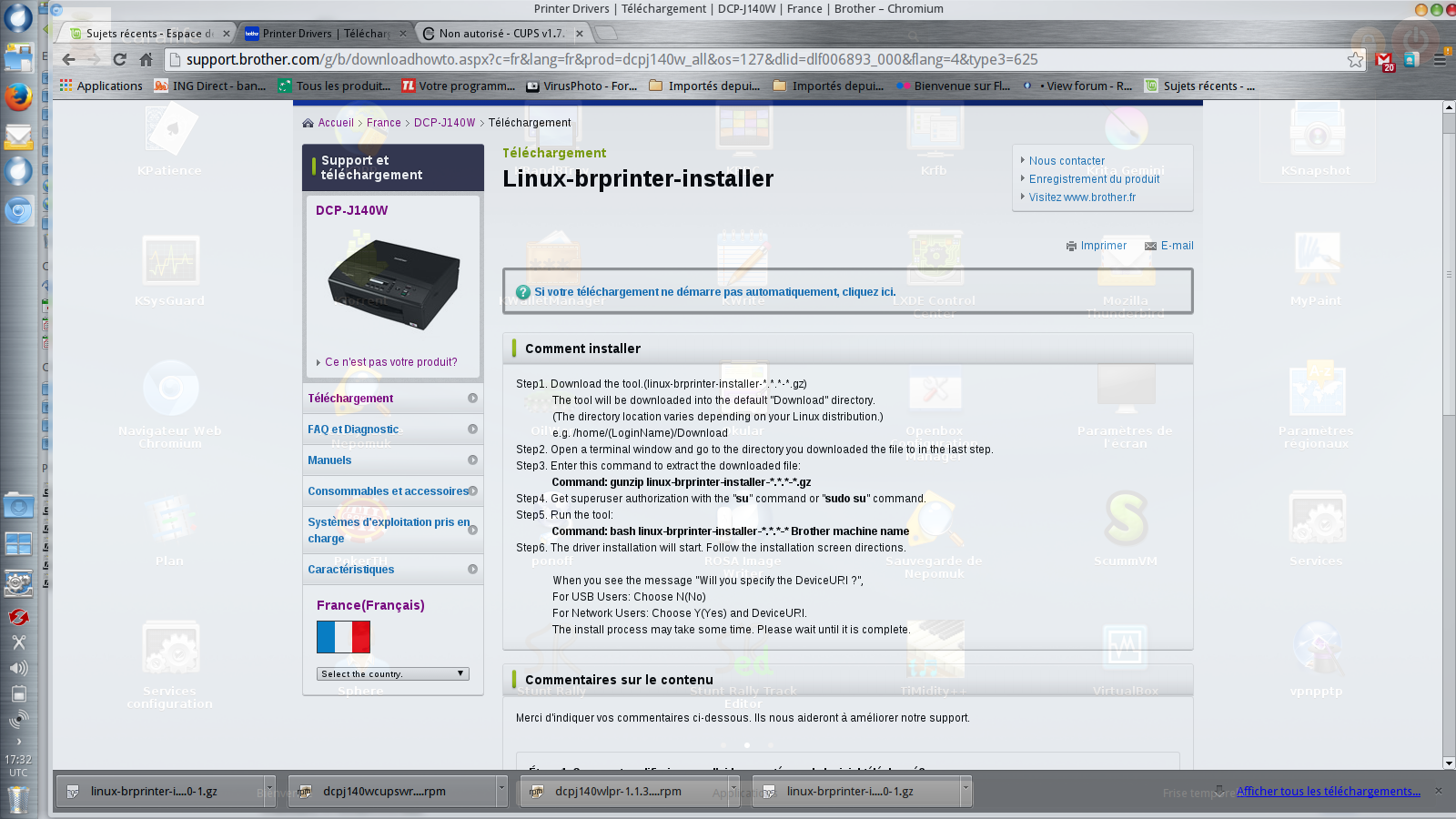Click the France breadcrumb link
The height and width of the screenshot is (819, 1456).
click(383, 123)
